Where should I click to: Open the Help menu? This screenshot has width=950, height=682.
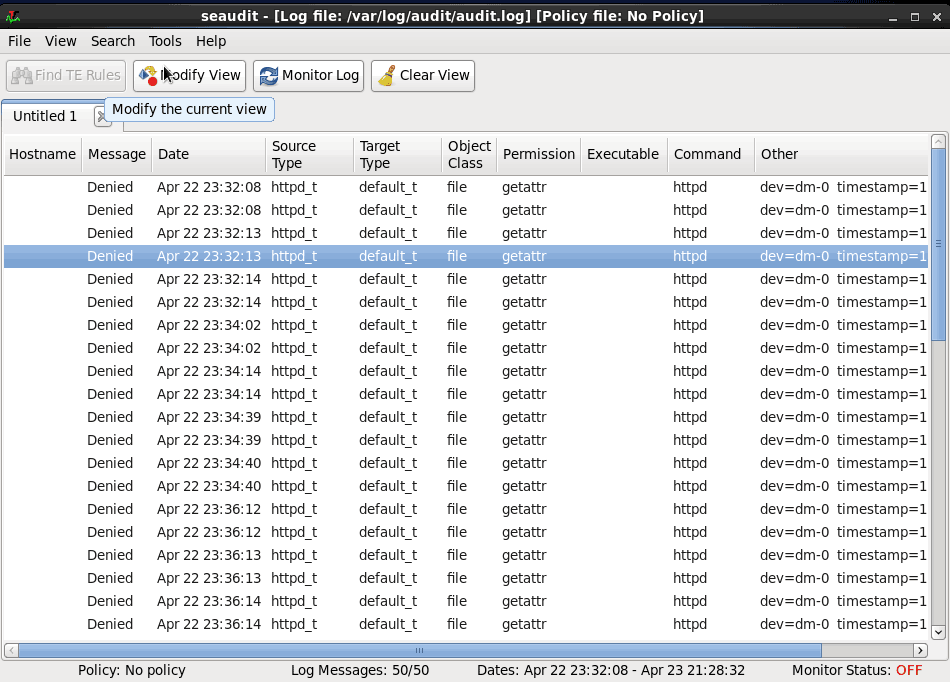[x=211, y=41]
